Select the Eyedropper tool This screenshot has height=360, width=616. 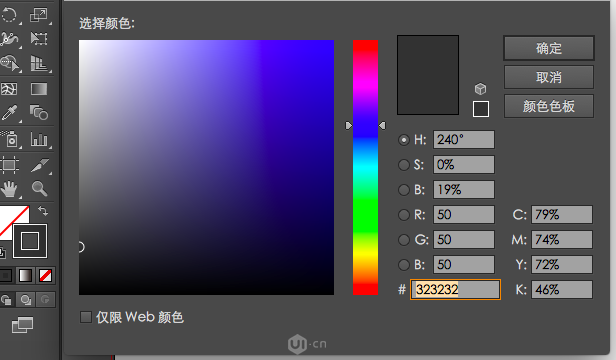coord(9,113)
